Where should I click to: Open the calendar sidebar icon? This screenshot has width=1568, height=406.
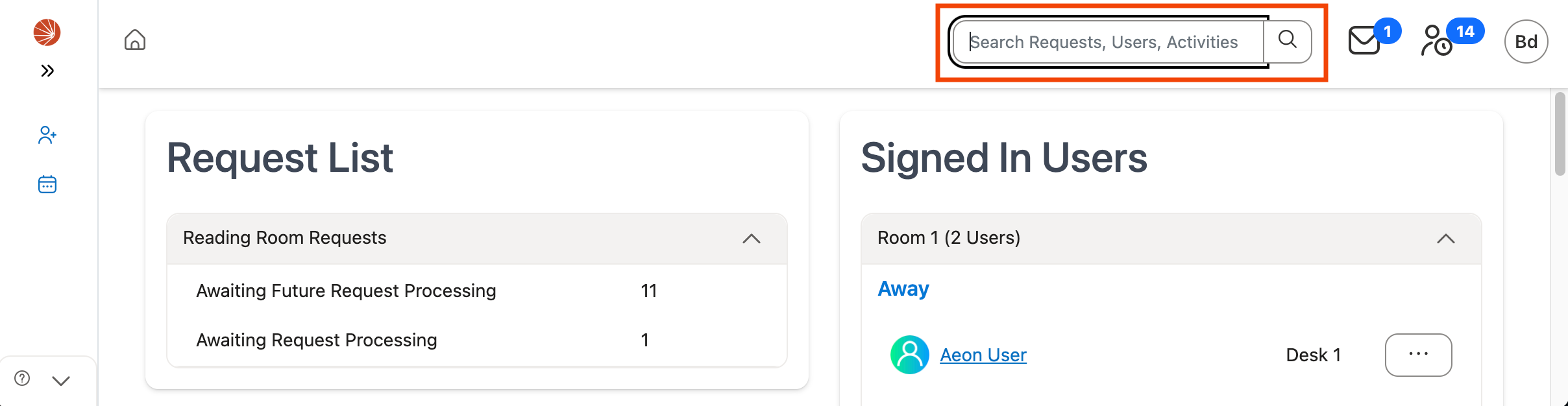(47, 185)
